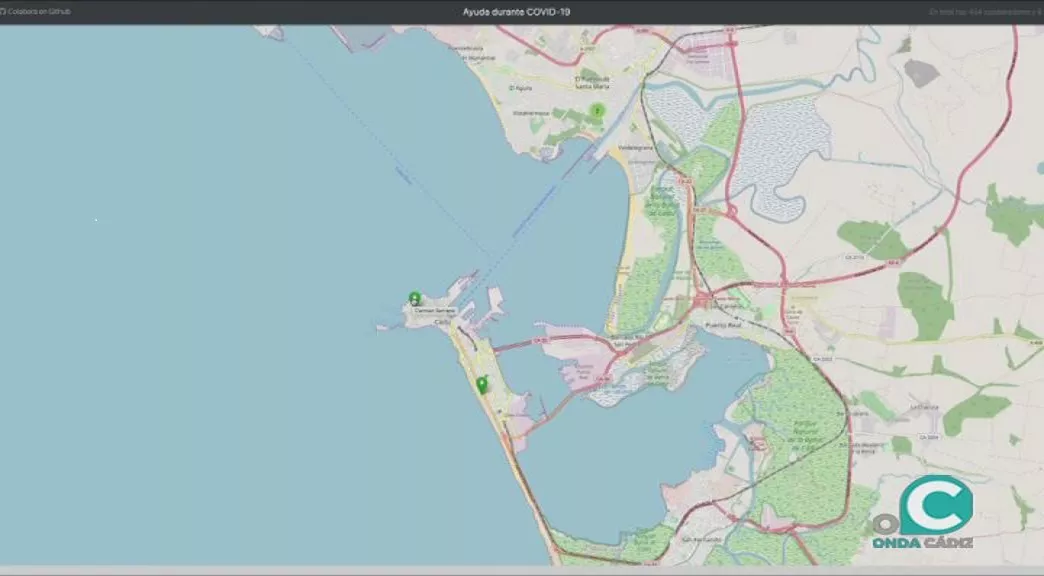Select the green marker on Cádiz old town
This screenshot has height=576, width=1044.
point(415,297)
